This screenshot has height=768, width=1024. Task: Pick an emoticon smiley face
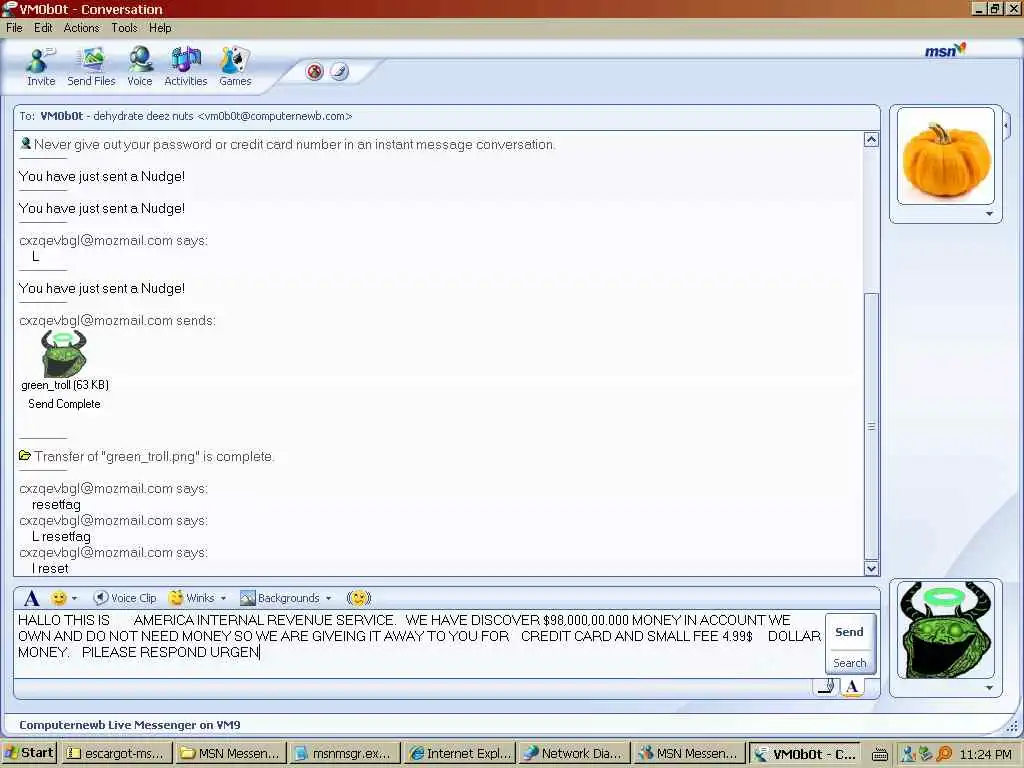pyautogui.click(x=59, y=598)
